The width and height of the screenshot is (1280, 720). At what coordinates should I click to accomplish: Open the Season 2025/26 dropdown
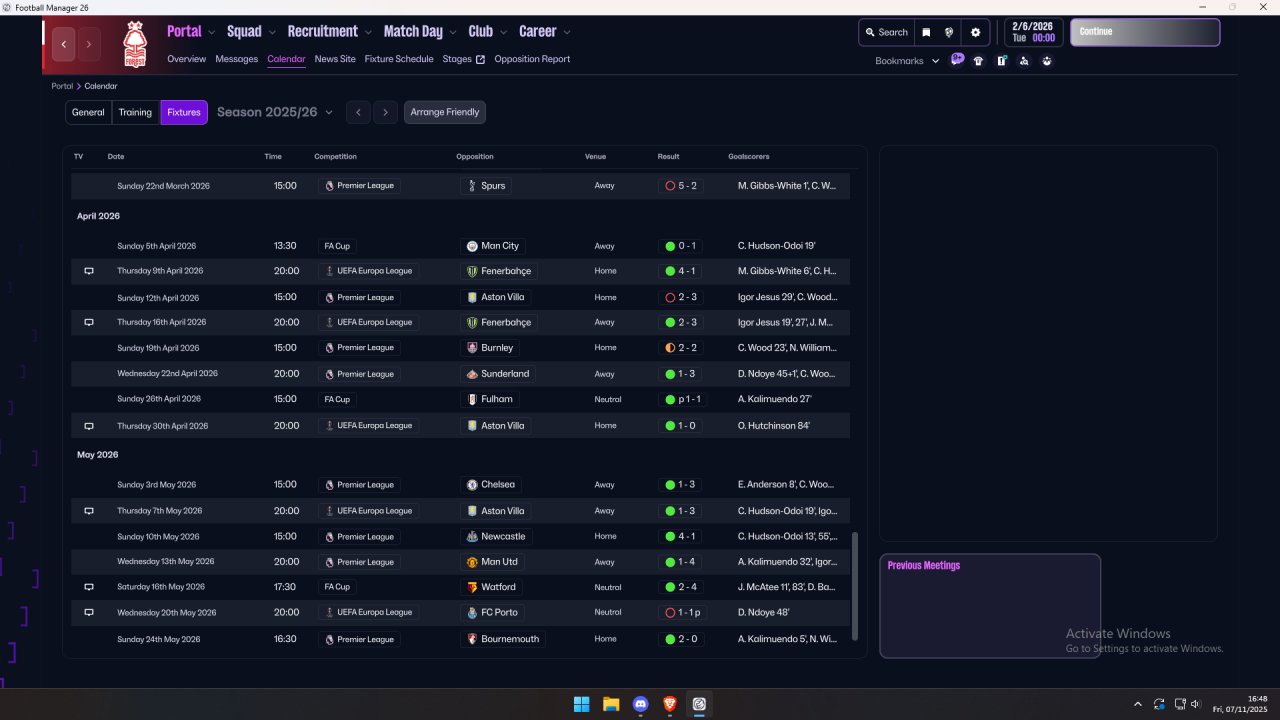click(275, 112)
